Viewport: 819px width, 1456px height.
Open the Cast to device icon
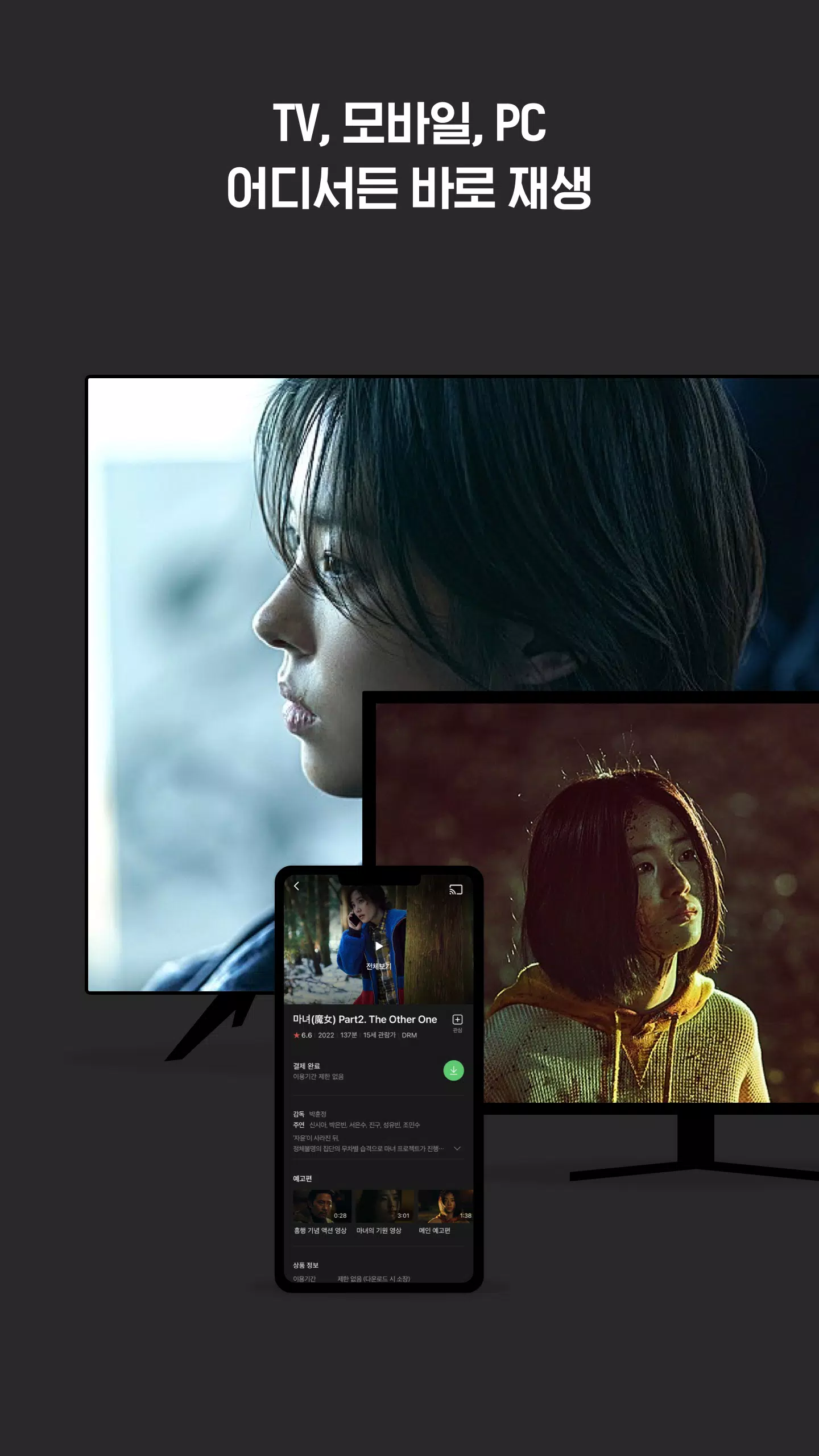[x=456, y=890]
